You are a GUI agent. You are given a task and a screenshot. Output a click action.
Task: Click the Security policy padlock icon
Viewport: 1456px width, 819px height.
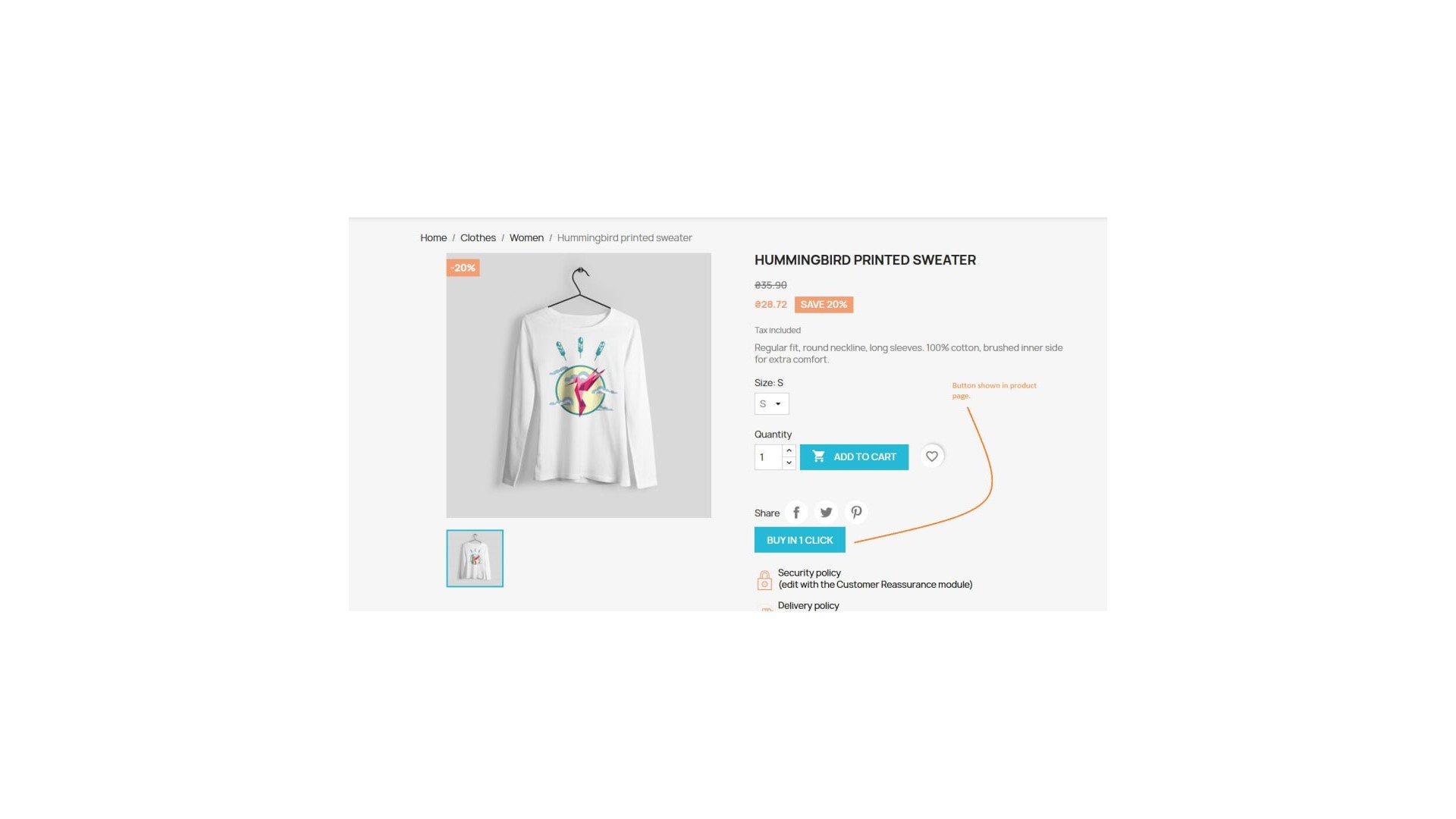pos(764,580)
